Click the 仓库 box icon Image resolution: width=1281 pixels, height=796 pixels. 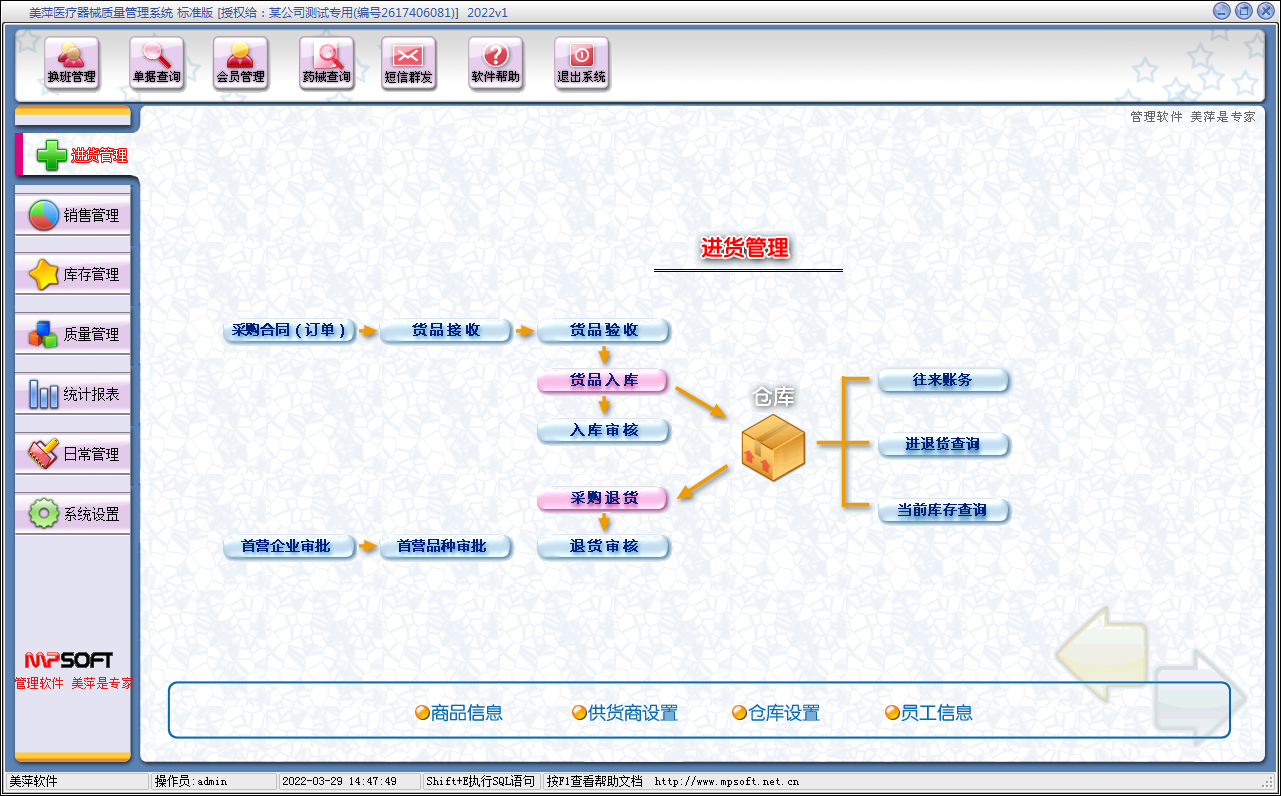tap(773, 448)
